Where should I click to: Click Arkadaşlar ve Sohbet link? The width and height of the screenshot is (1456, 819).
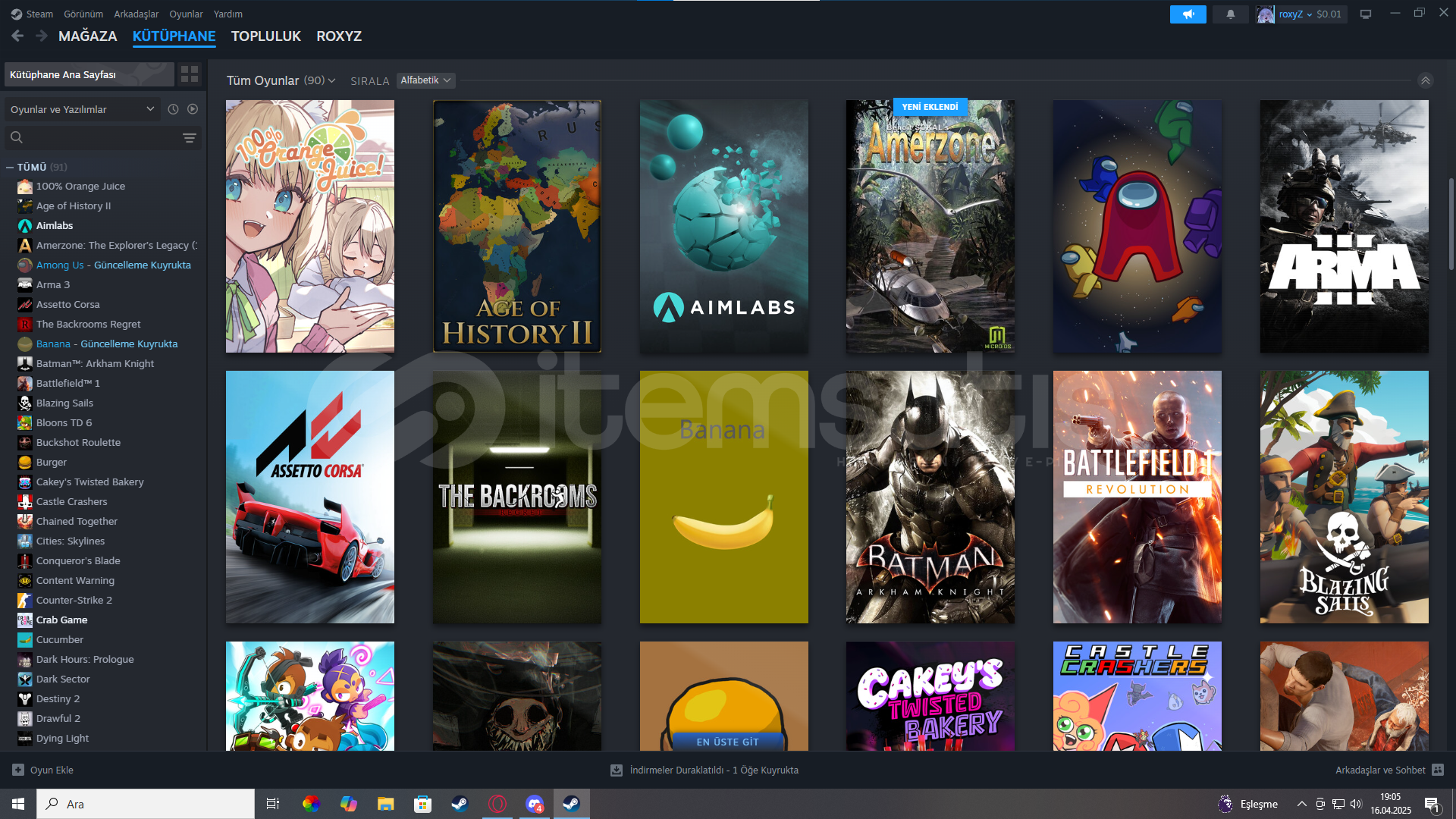(x=1380, y=770)
